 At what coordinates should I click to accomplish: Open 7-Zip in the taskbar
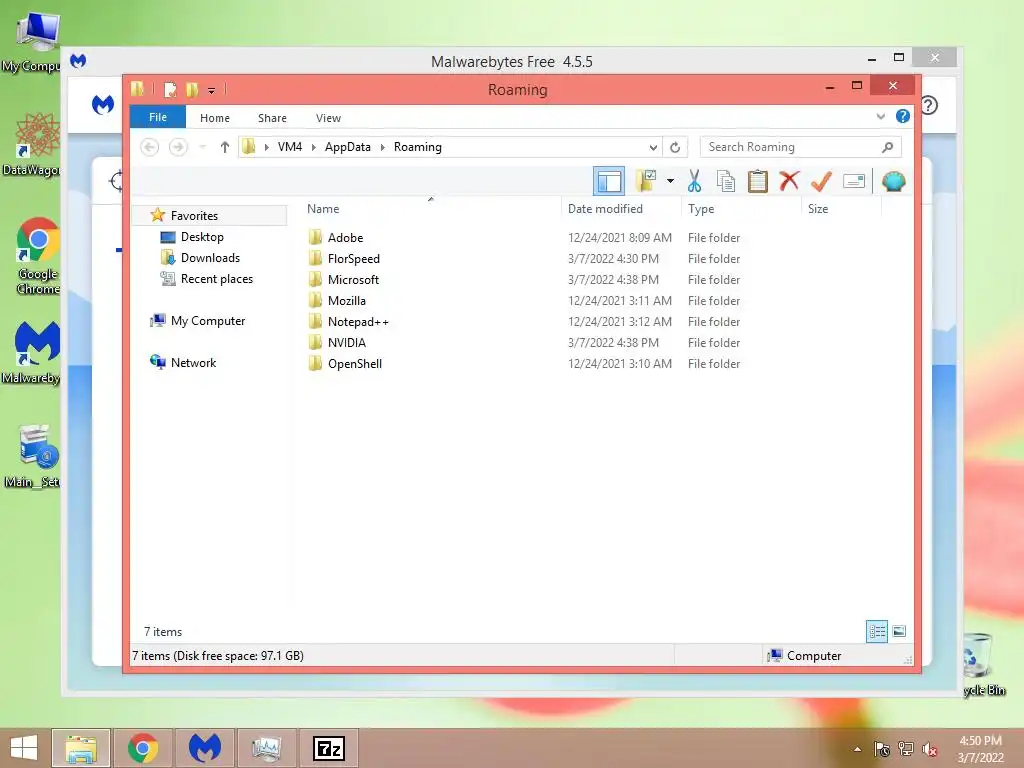[x=328, y=748]
